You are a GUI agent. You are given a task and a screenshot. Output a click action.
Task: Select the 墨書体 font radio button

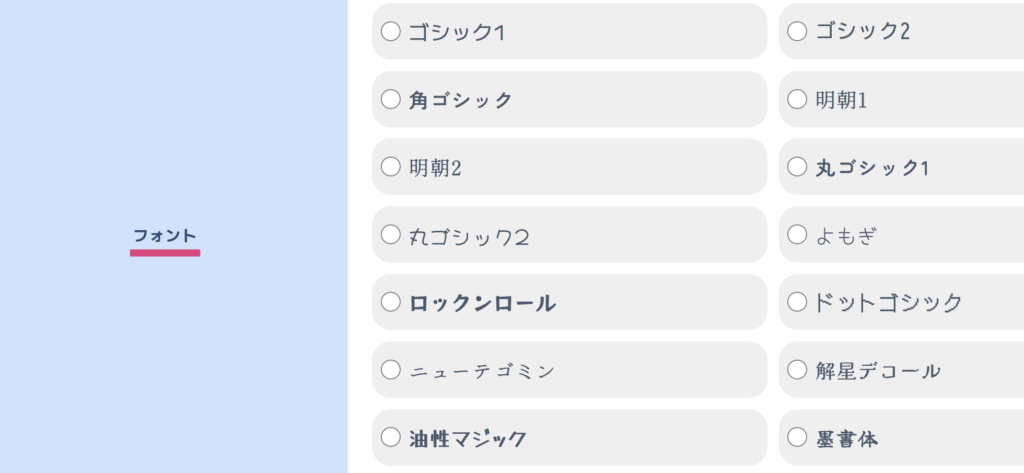(x=797, y=437)
